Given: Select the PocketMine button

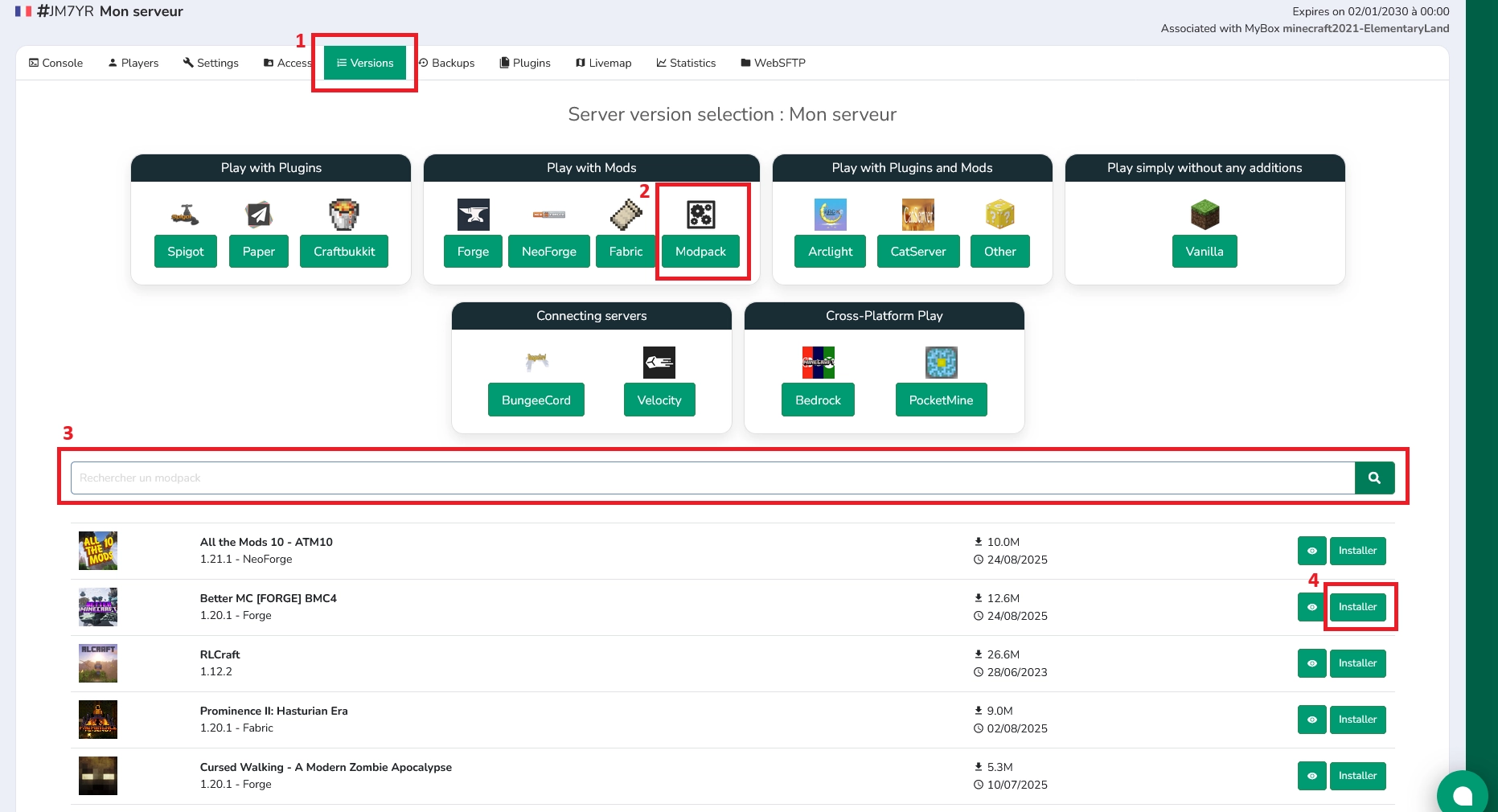Looking at the screenshot, I should coord(942,400).
